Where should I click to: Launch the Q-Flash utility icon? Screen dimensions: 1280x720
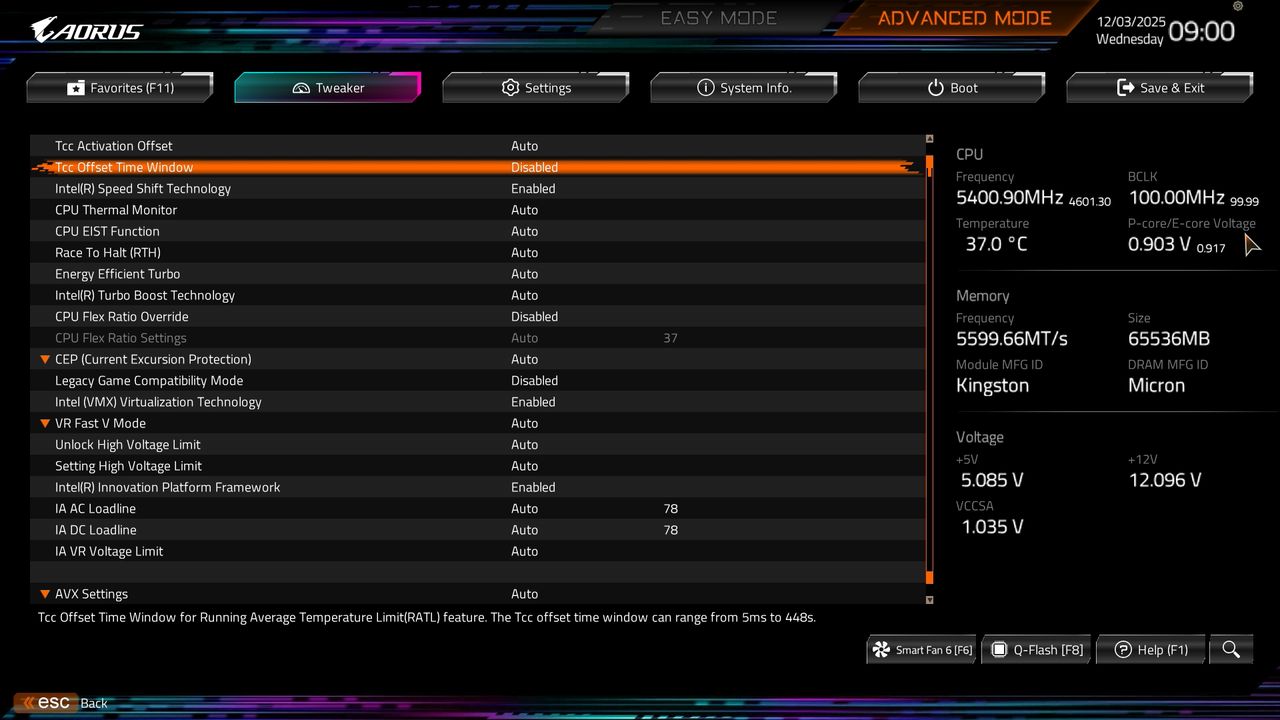[x=998, y=649]
